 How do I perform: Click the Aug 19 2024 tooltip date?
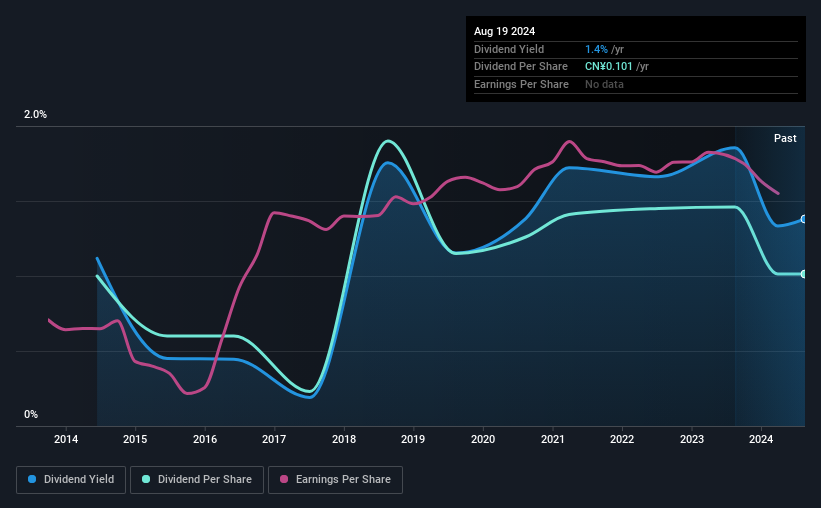point(504,31)
